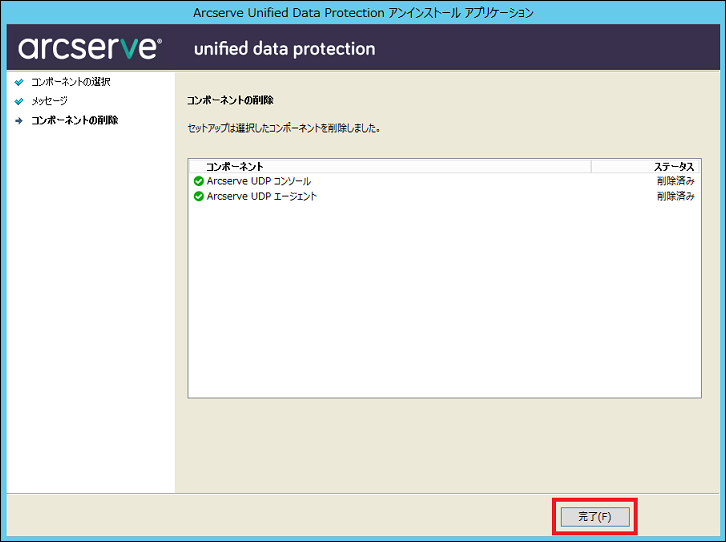The image size is (726, 542).
Task: Click checkmark icon next to コンポーネントの選択
Action: (x=19, y=82)
